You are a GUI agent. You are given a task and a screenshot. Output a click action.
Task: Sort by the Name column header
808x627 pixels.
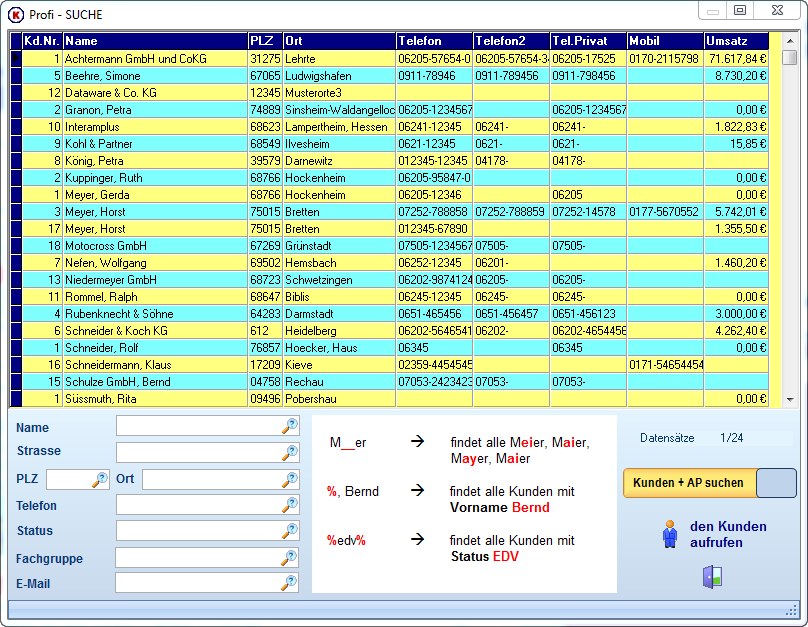point(155,41)
